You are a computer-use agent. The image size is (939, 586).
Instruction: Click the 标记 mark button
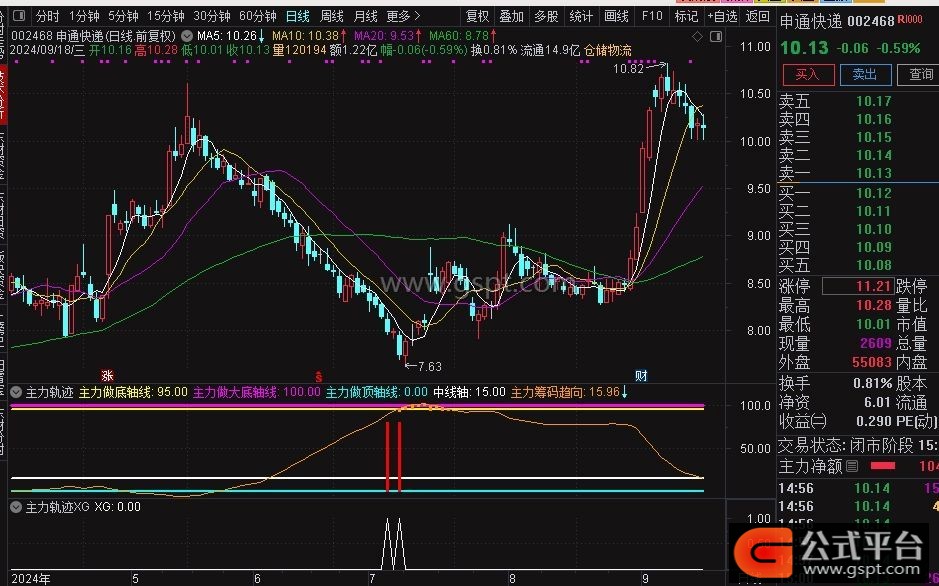(686, 16)
